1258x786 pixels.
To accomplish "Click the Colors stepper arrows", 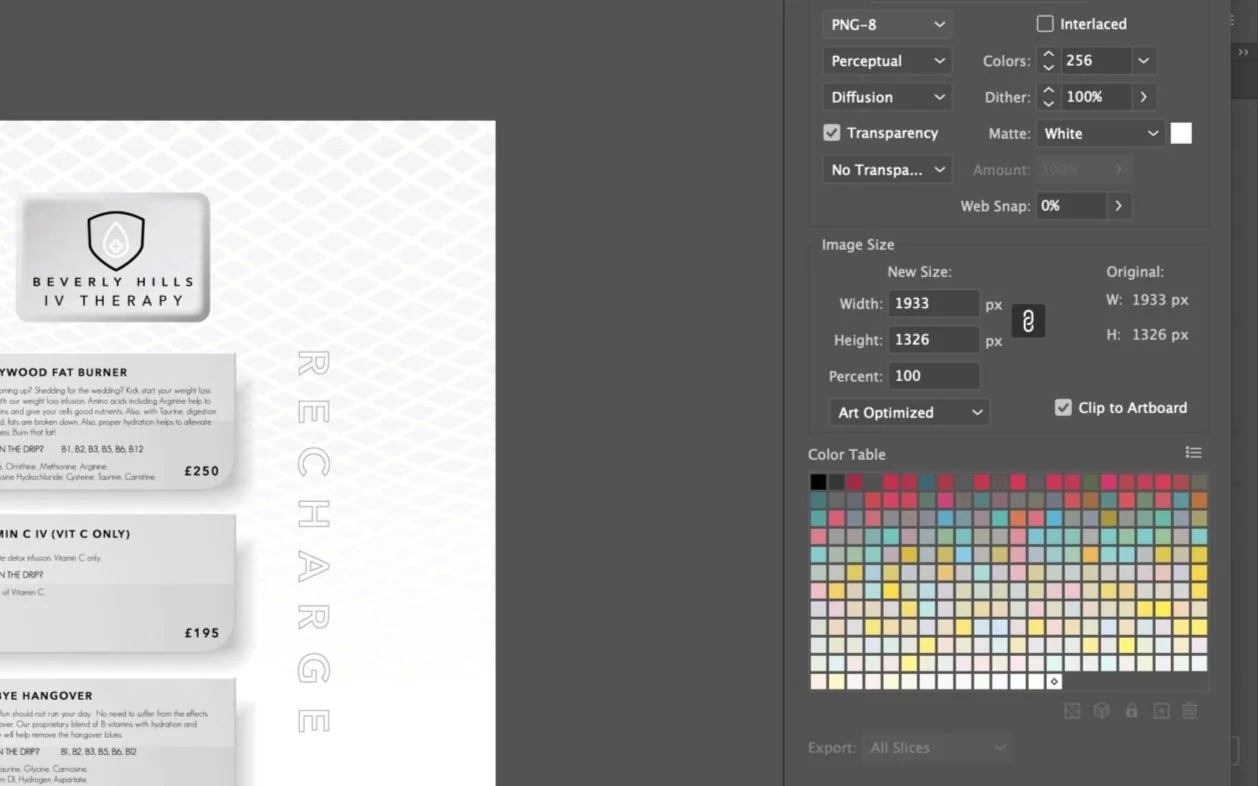I will [x=1048, y=61].
